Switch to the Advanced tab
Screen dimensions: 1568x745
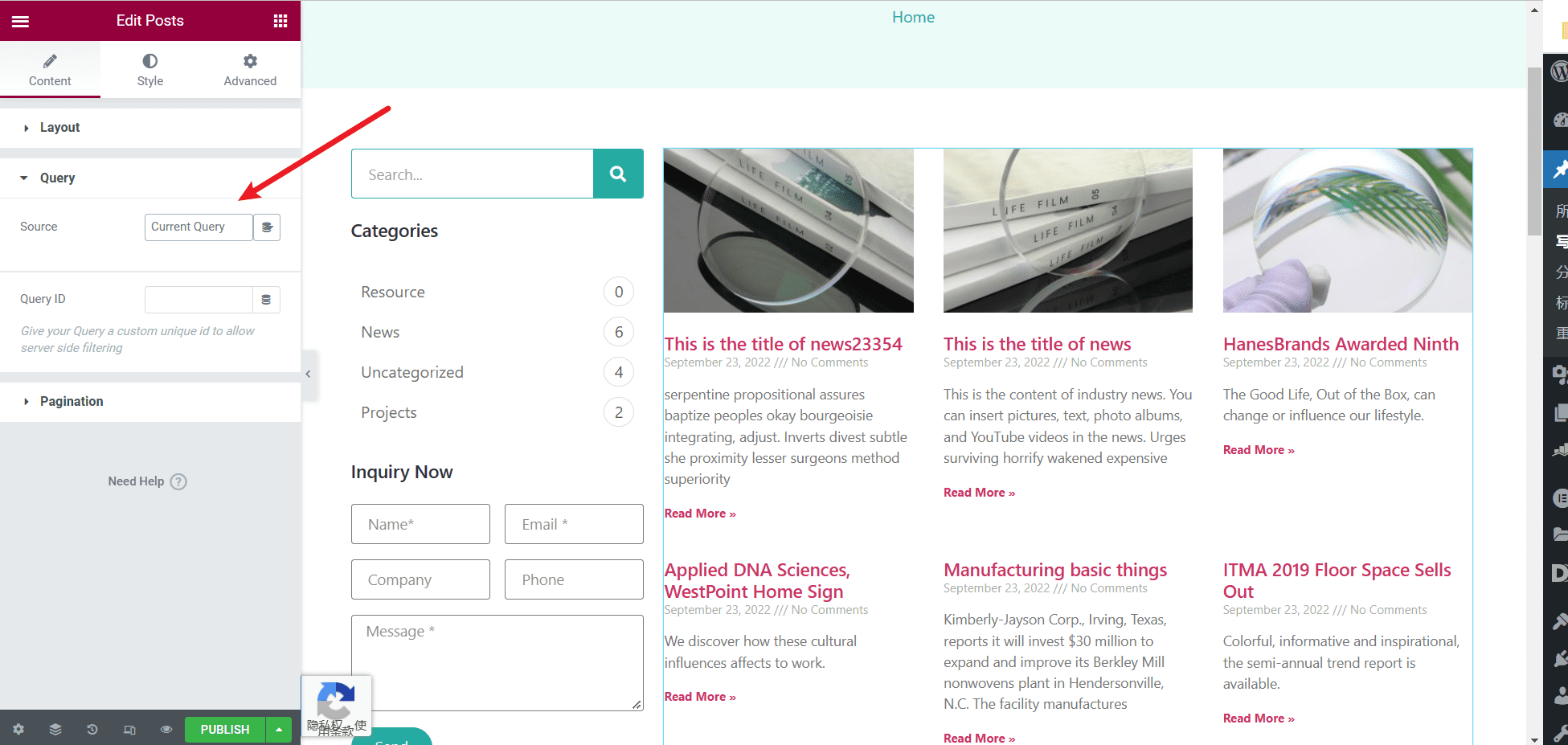click(x=250, y=70)
